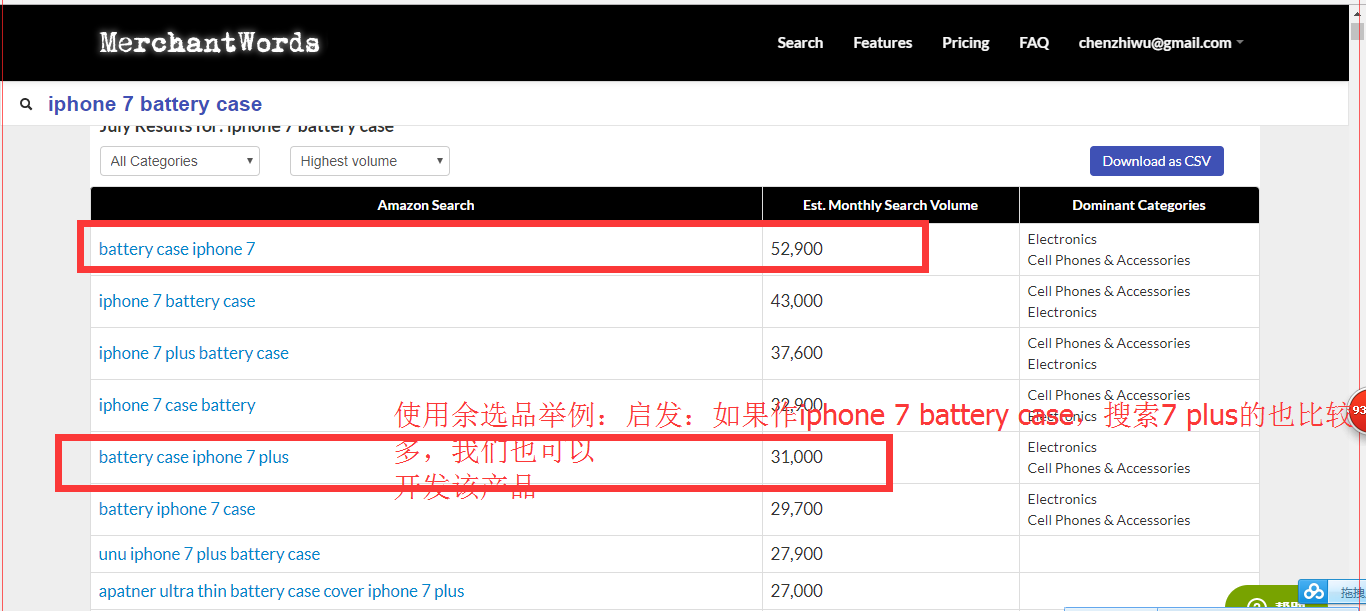Viewport: 1366px width, 611px height.
Task: Select the 43,000 volume cell
Action: (890, 301)
